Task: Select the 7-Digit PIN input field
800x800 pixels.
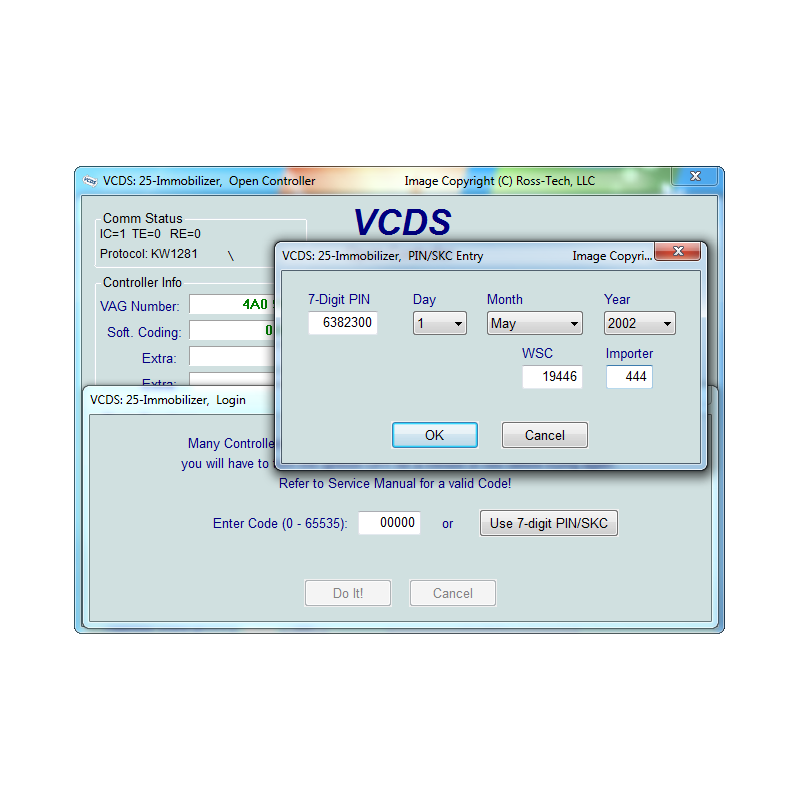Action: (343, 323)
